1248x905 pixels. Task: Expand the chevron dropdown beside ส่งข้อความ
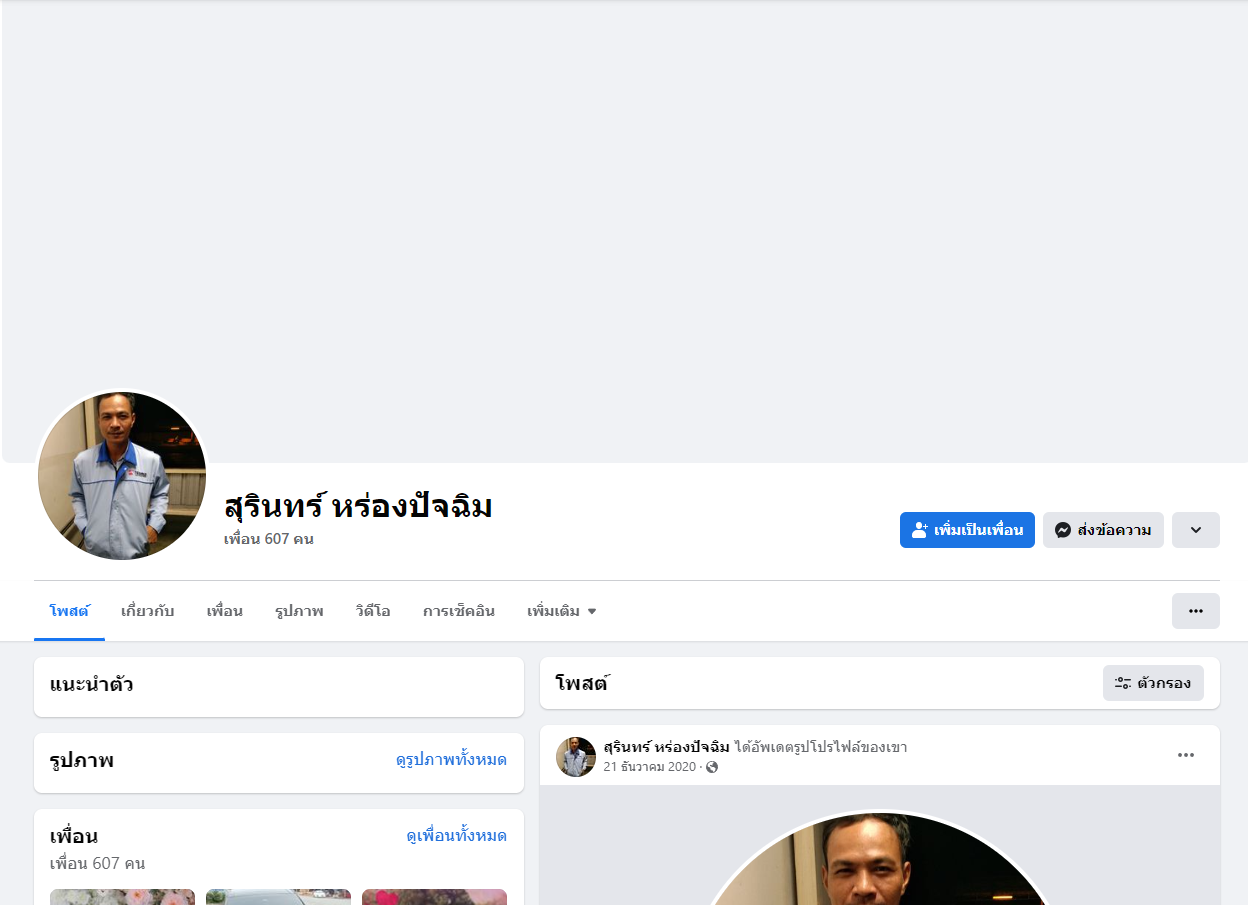(x=1196, y=530)
